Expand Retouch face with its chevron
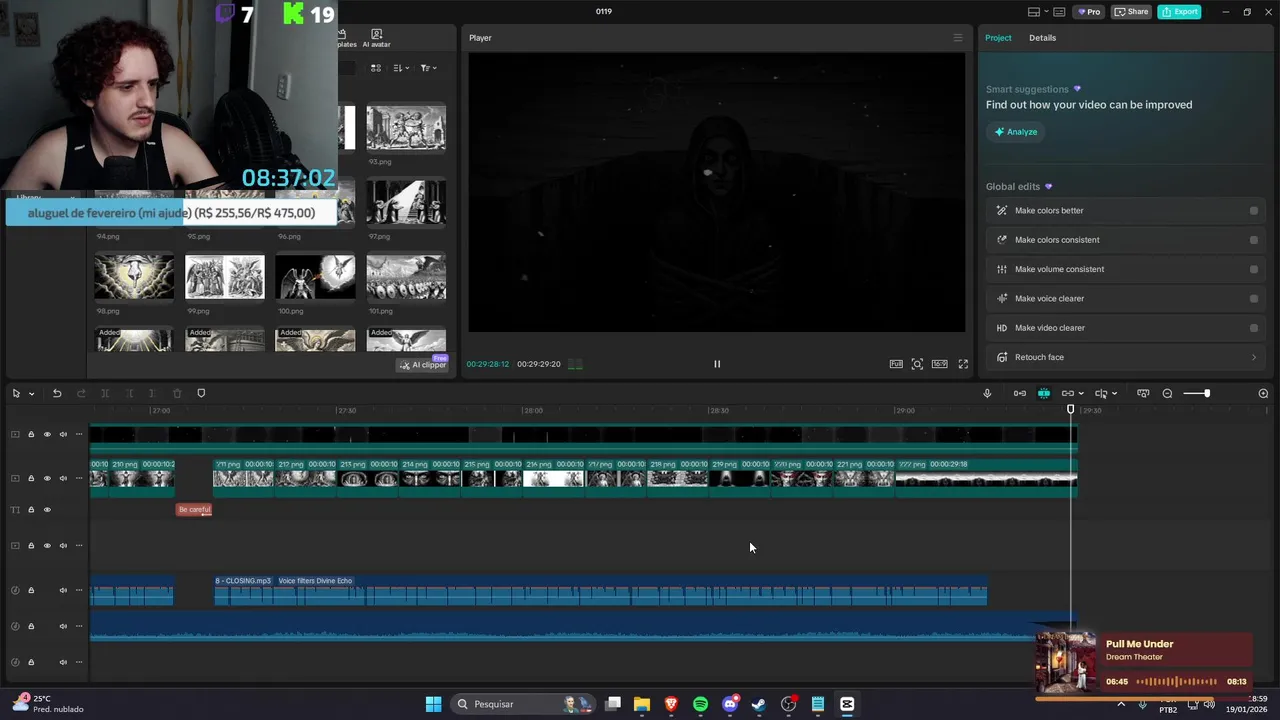1280x720 pixels. (1254, 357)
